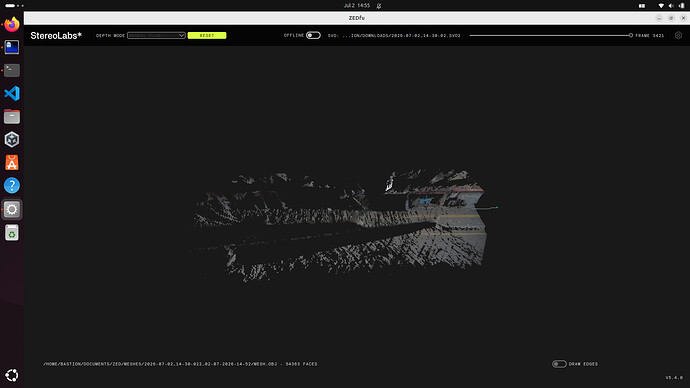Open the Settings gear app in dock
This screenshot has height=388, width=690.
tap(12, 209)
